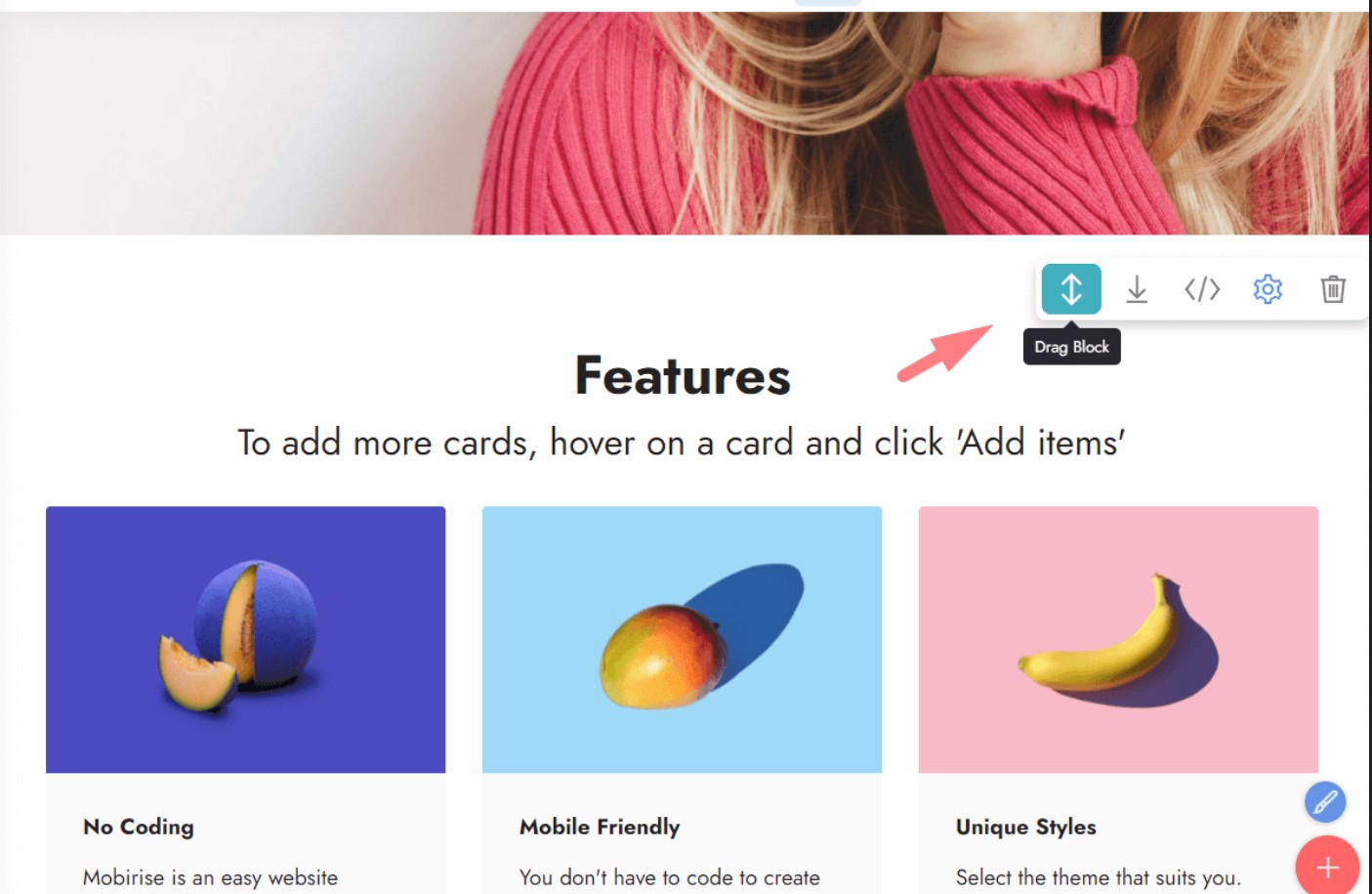1372x894 pixels.
Task: Open block parameters gear icon
Action: point(1268,289)
